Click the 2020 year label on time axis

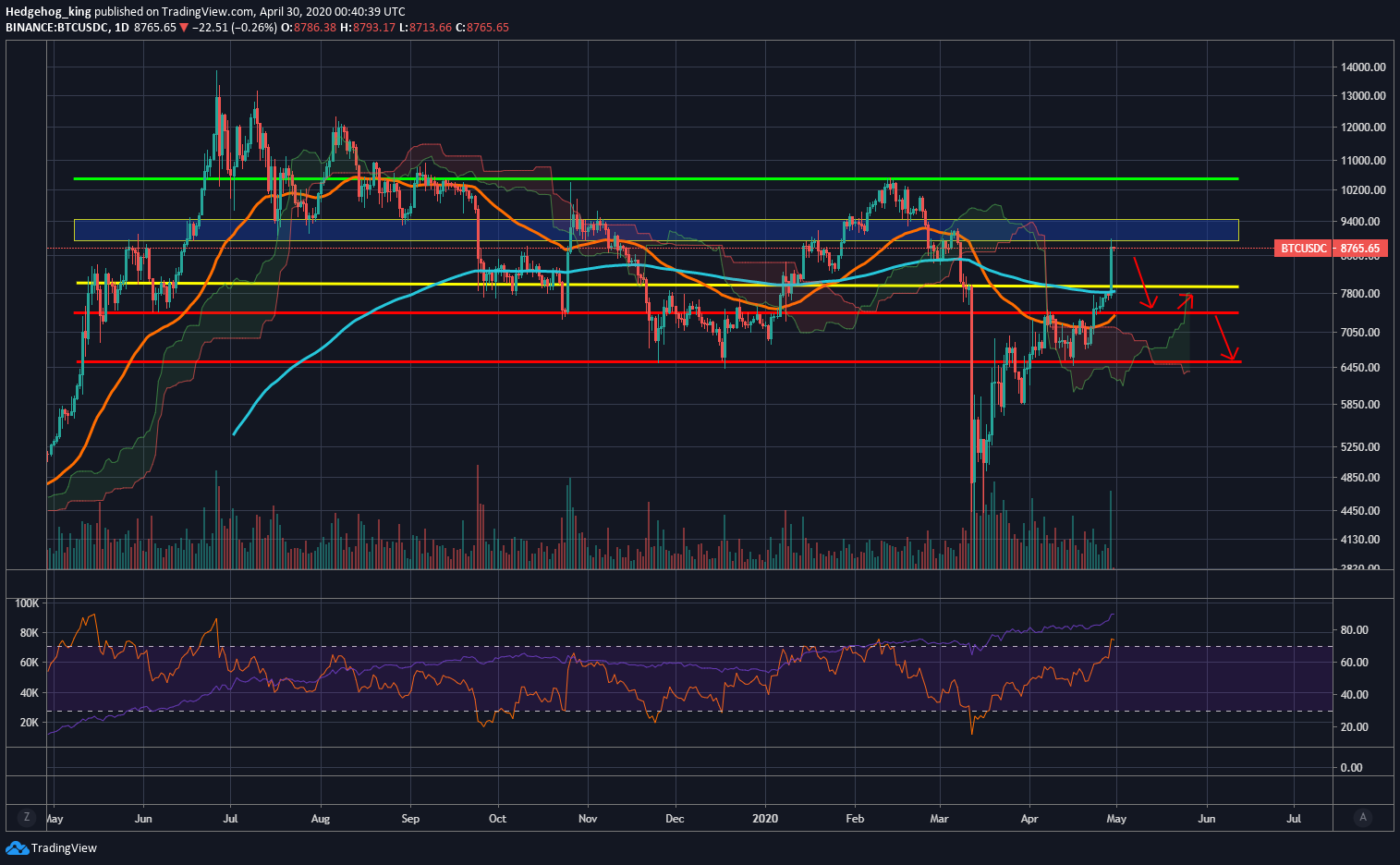[766, 819]
